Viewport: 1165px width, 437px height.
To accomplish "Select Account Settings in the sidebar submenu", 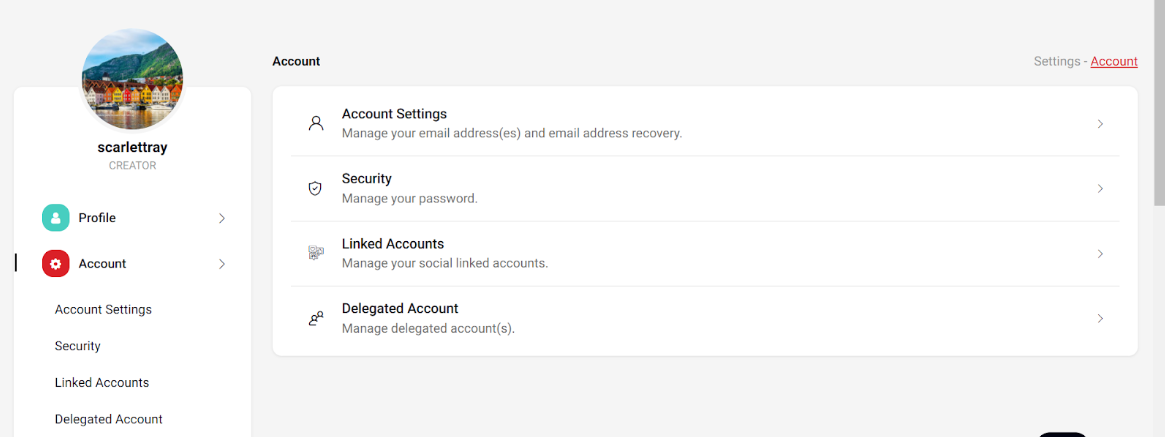I will click(103, 309).
